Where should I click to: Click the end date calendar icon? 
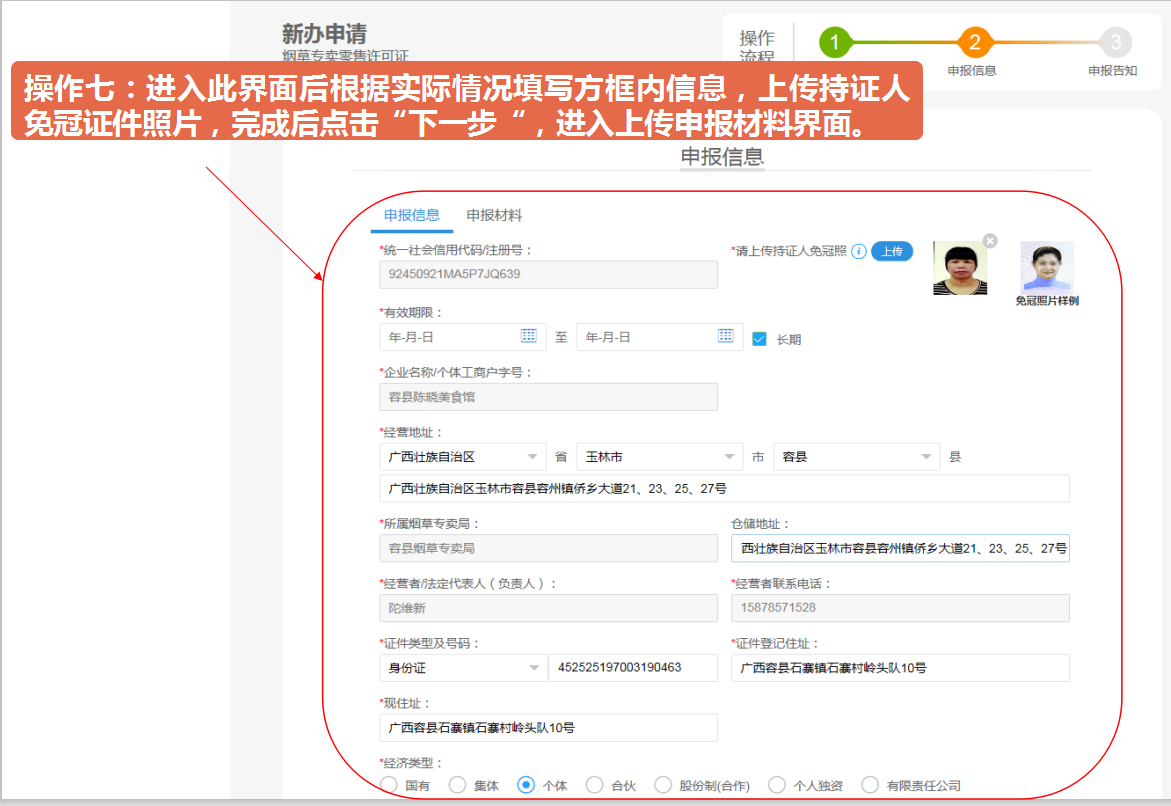click(x=726, y=336)
